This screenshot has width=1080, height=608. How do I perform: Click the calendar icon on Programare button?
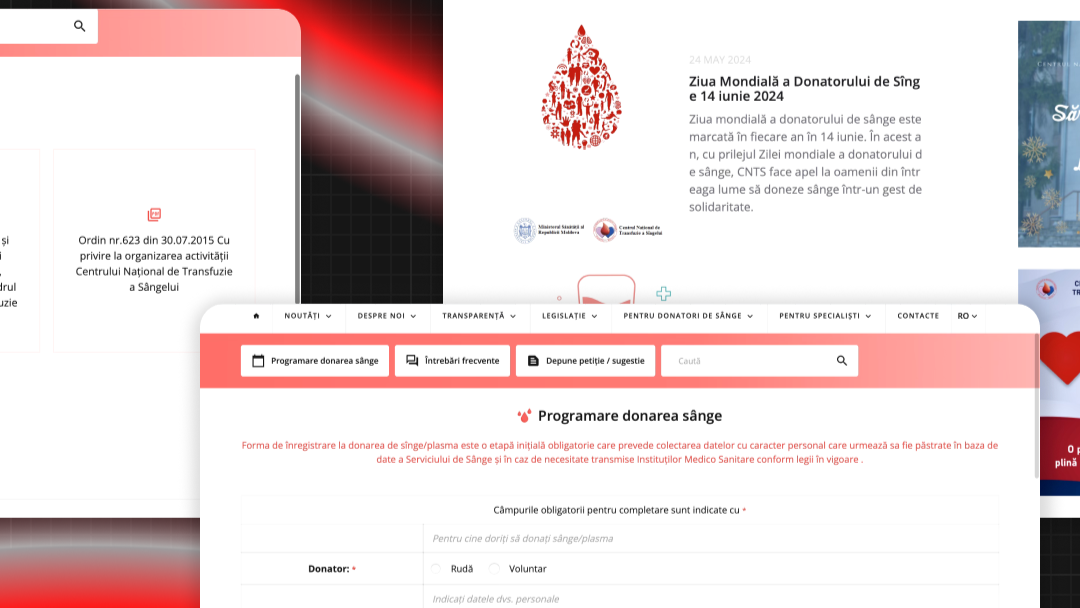coord(258,361)
